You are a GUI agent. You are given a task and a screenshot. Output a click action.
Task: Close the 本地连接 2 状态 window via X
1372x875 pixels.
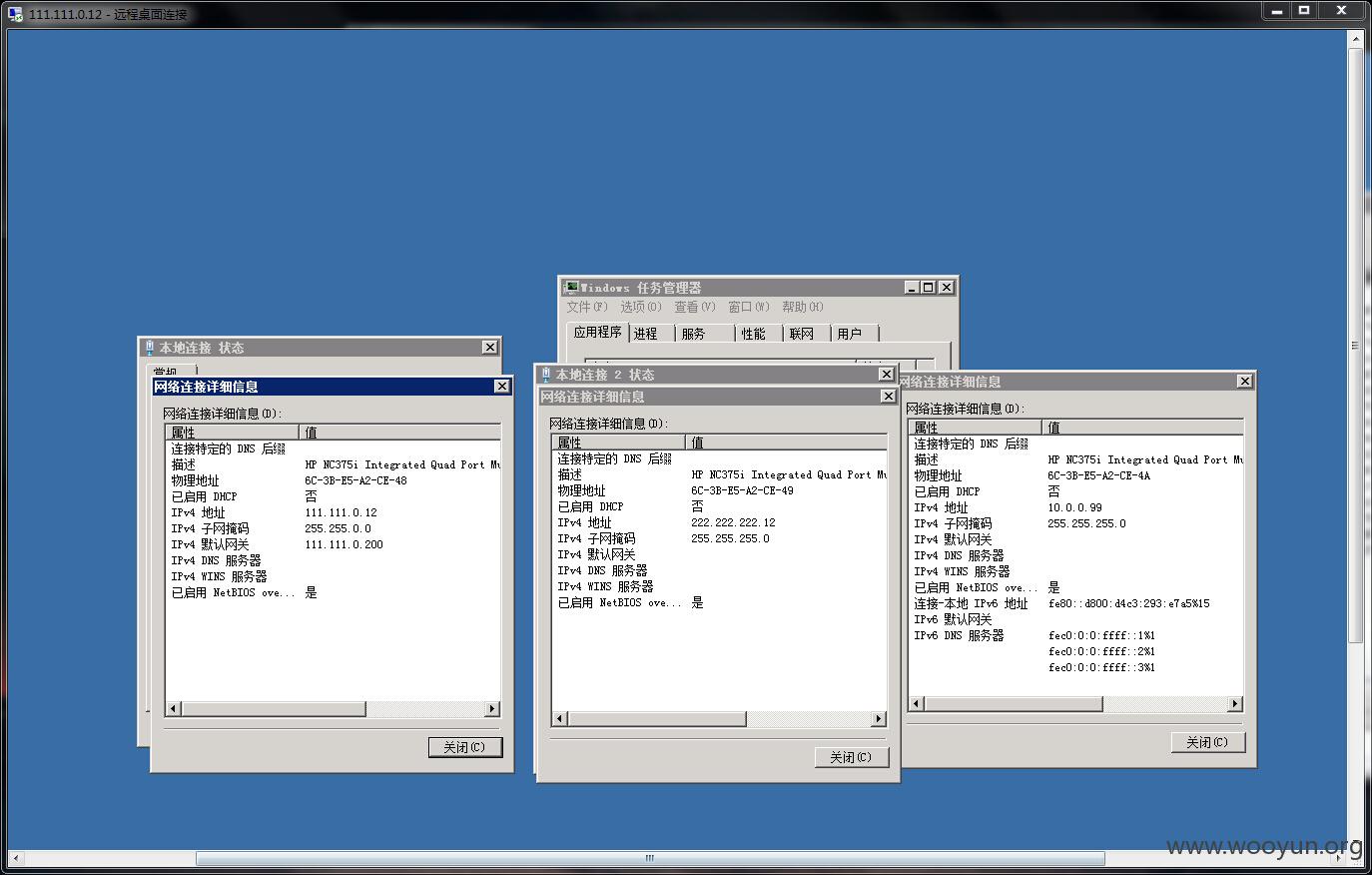pos(886,375)
